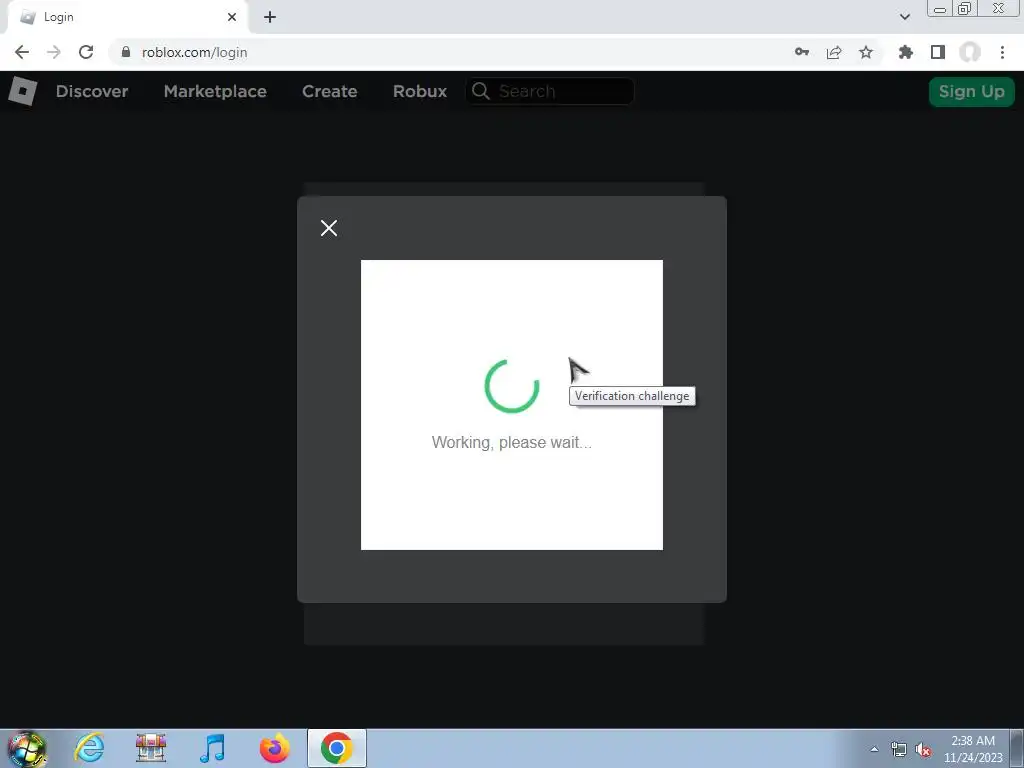Open the clock showing 2:38 AM

[x=973, y=749]
